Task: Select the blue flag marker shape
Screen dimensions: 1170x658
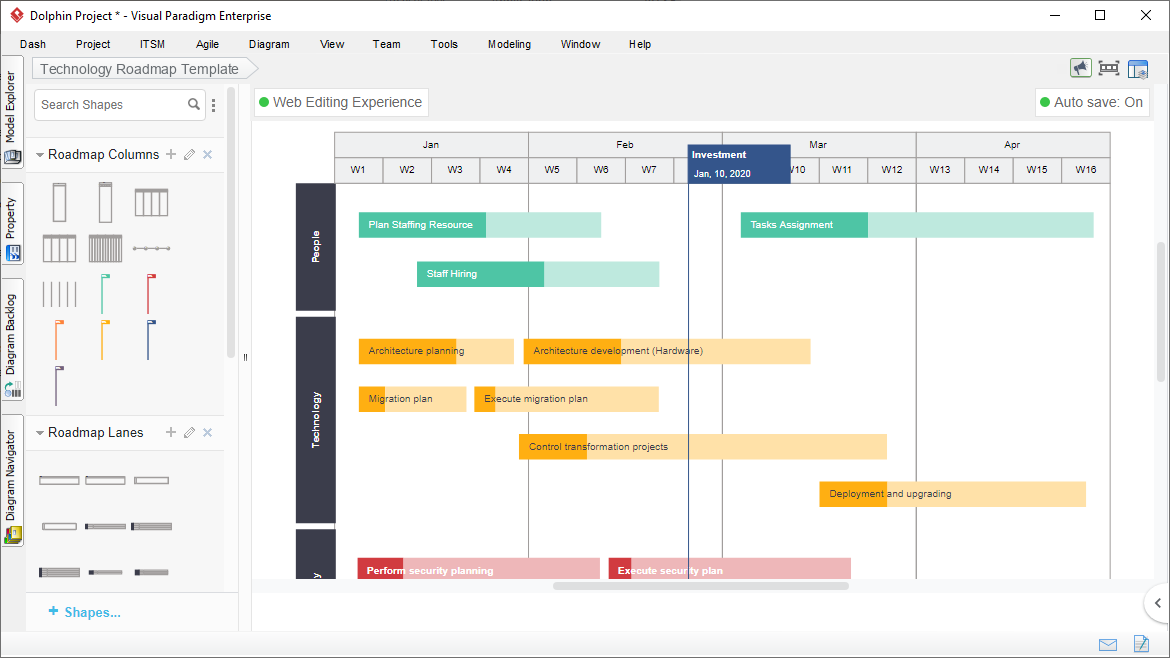Action: click(x=151, y=340)
